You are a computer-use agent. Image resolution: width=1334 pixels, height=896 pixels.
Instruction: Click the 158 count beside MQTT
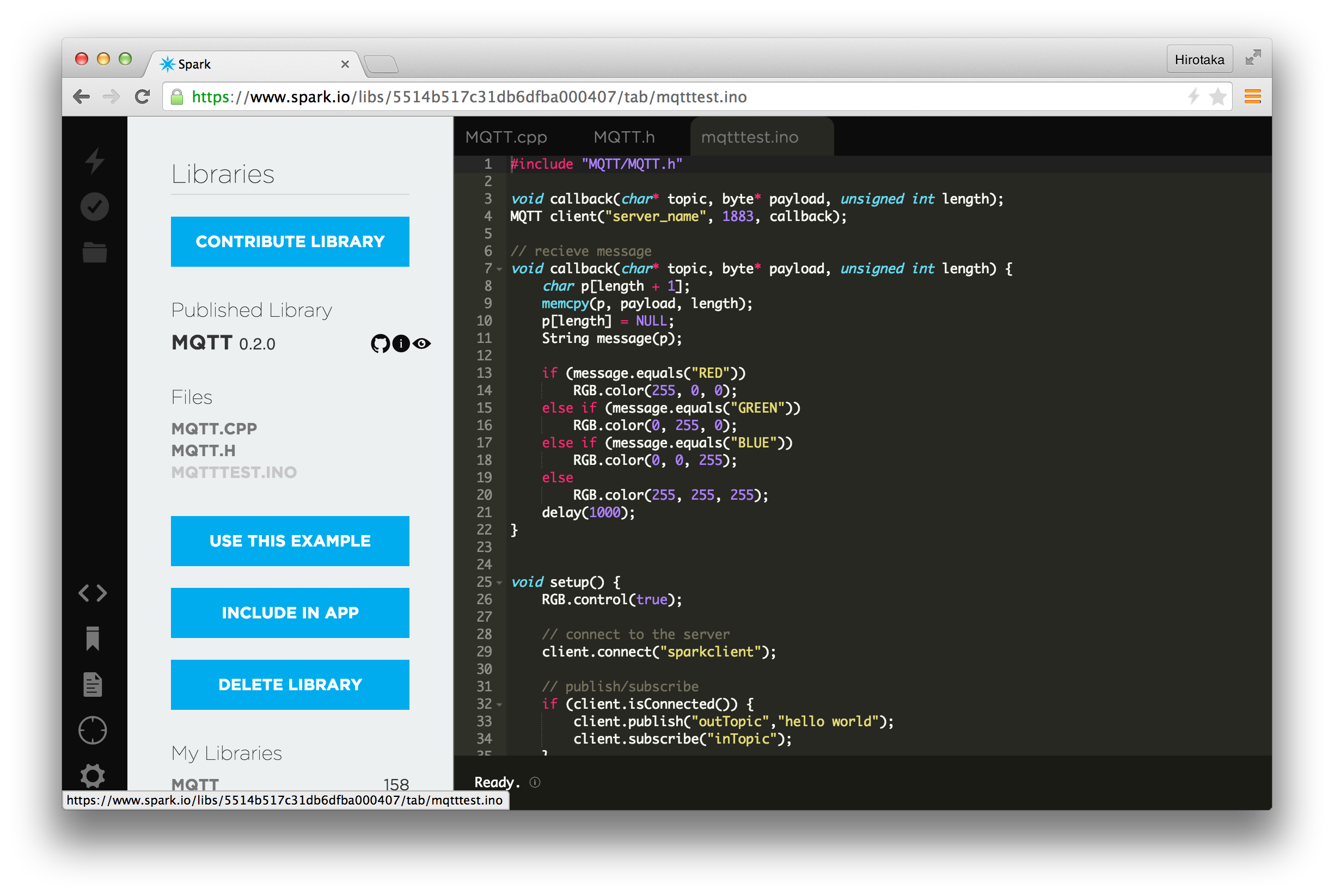tap(396, 784)
